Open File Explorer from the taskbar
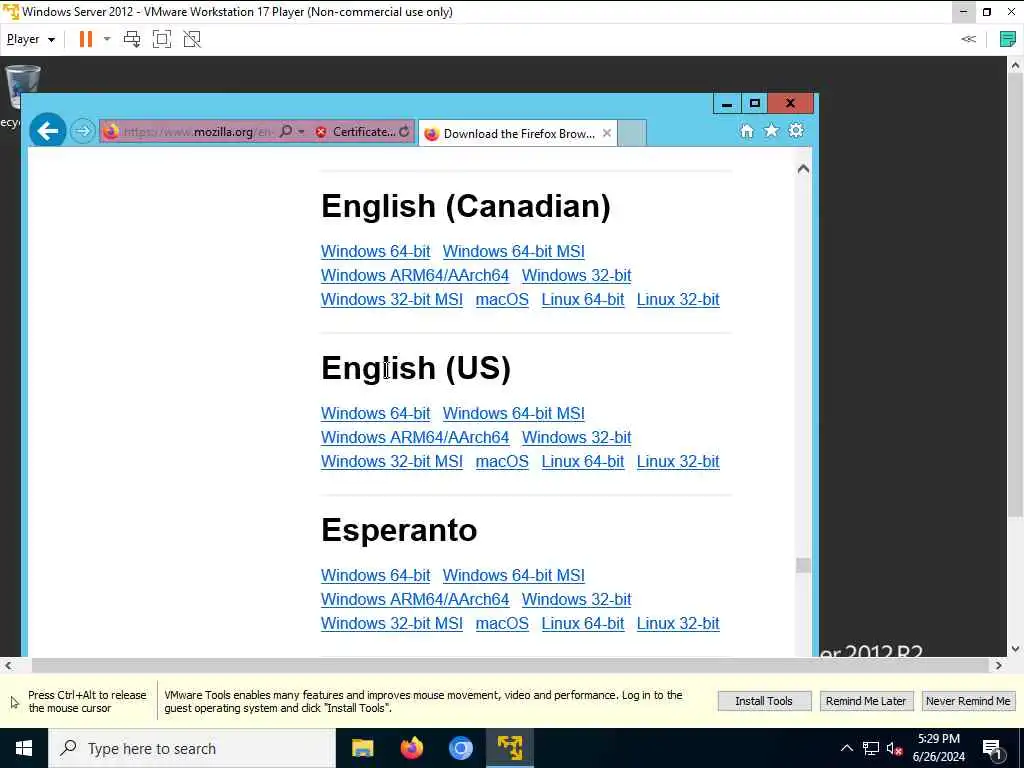 pos(362,748)
